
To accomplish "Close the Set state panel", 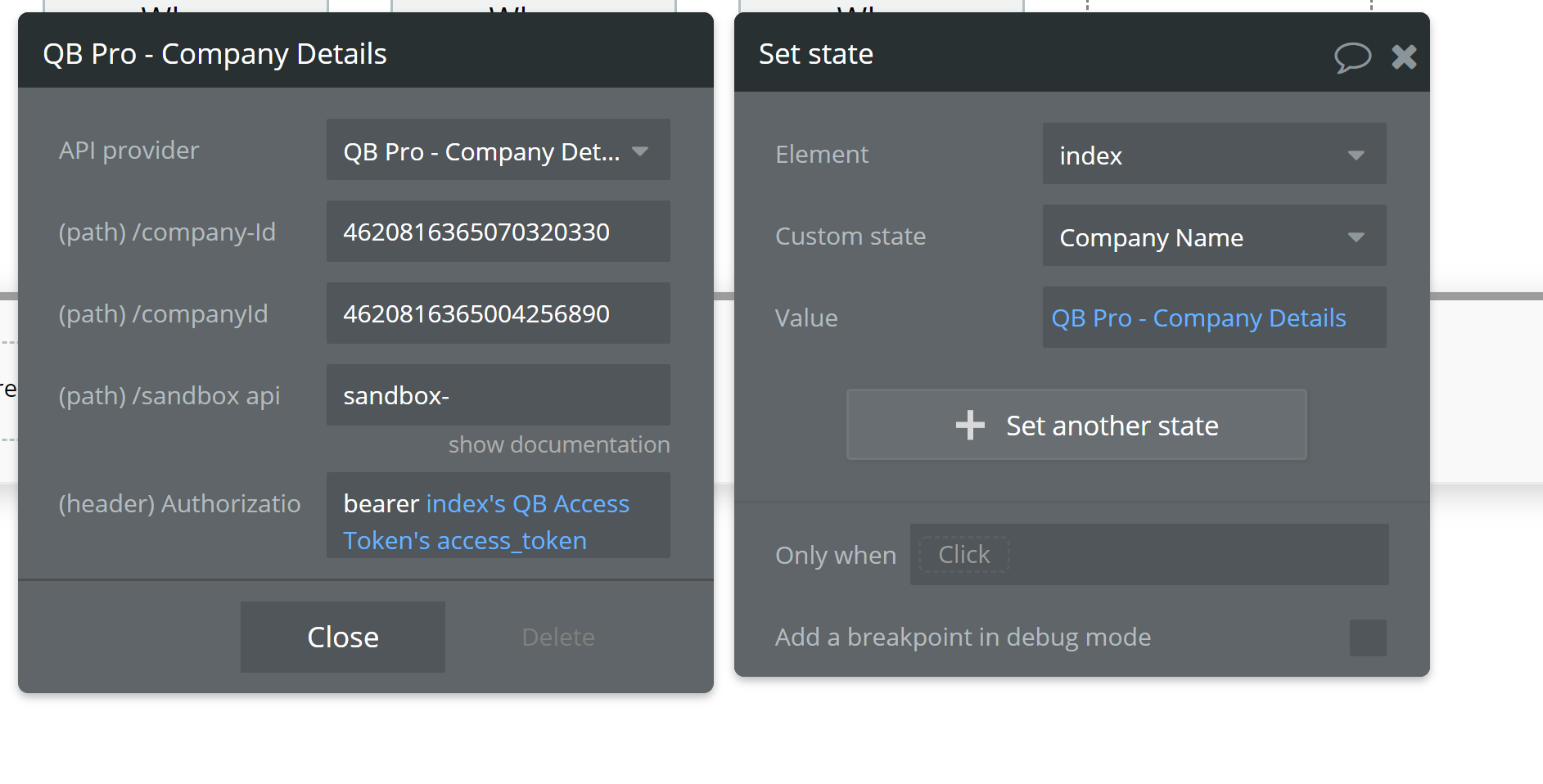I will [1404, 56].
